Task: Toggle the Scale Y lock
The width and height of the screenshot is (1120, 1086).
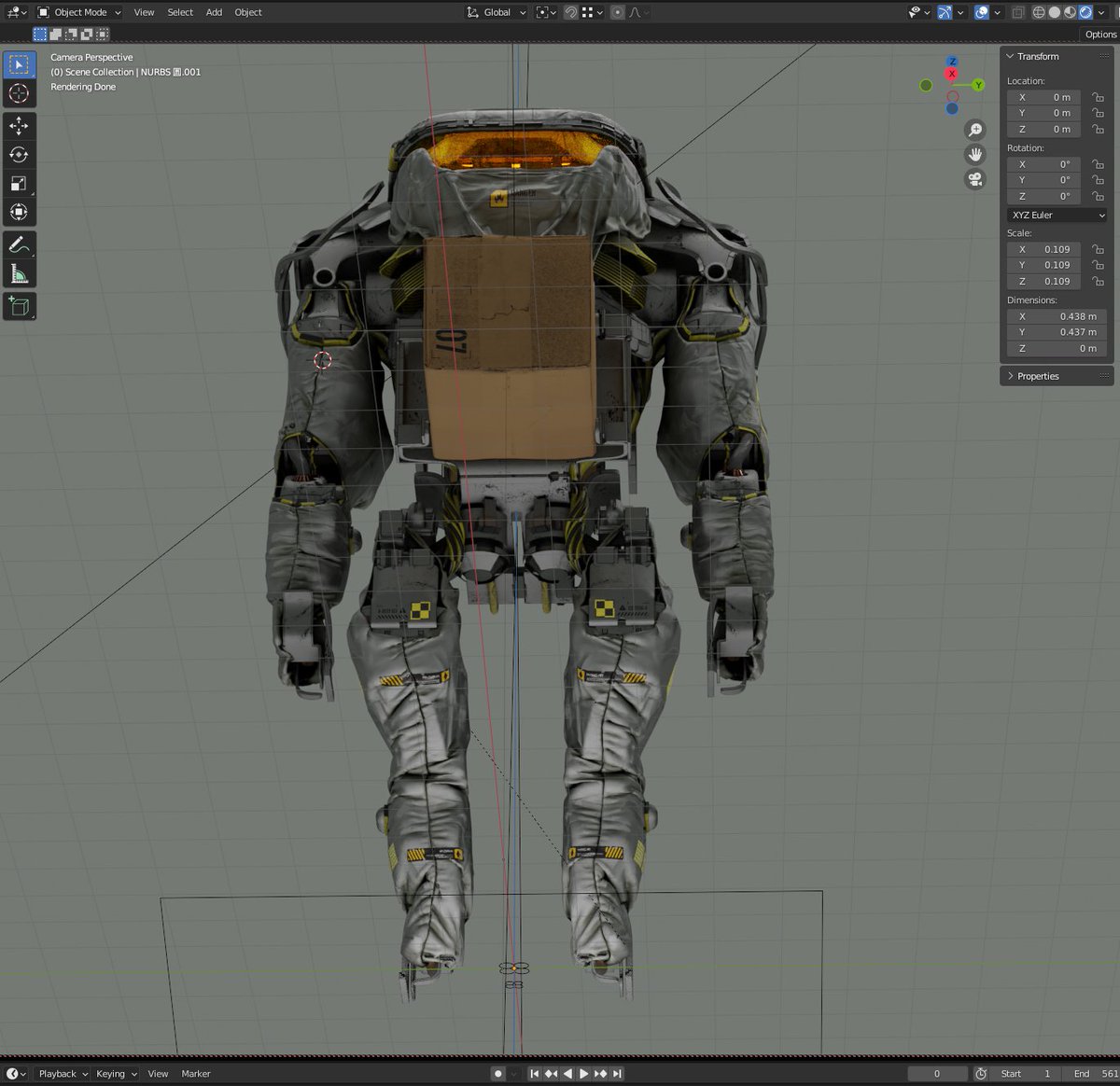Action: point(1099,265)
